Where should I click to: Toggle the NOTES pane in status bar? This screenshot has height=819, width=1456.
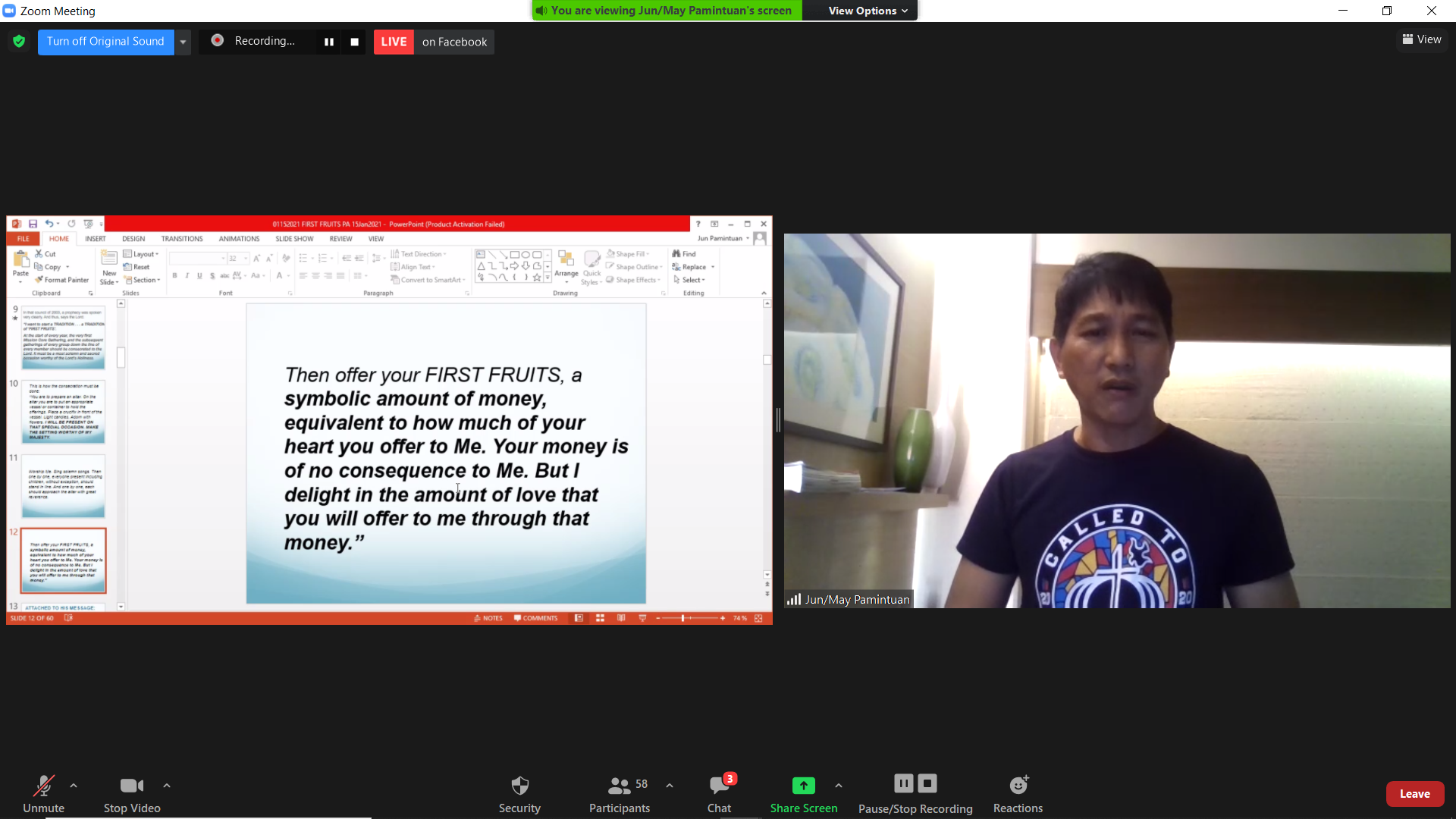click(x=488, y=618)
